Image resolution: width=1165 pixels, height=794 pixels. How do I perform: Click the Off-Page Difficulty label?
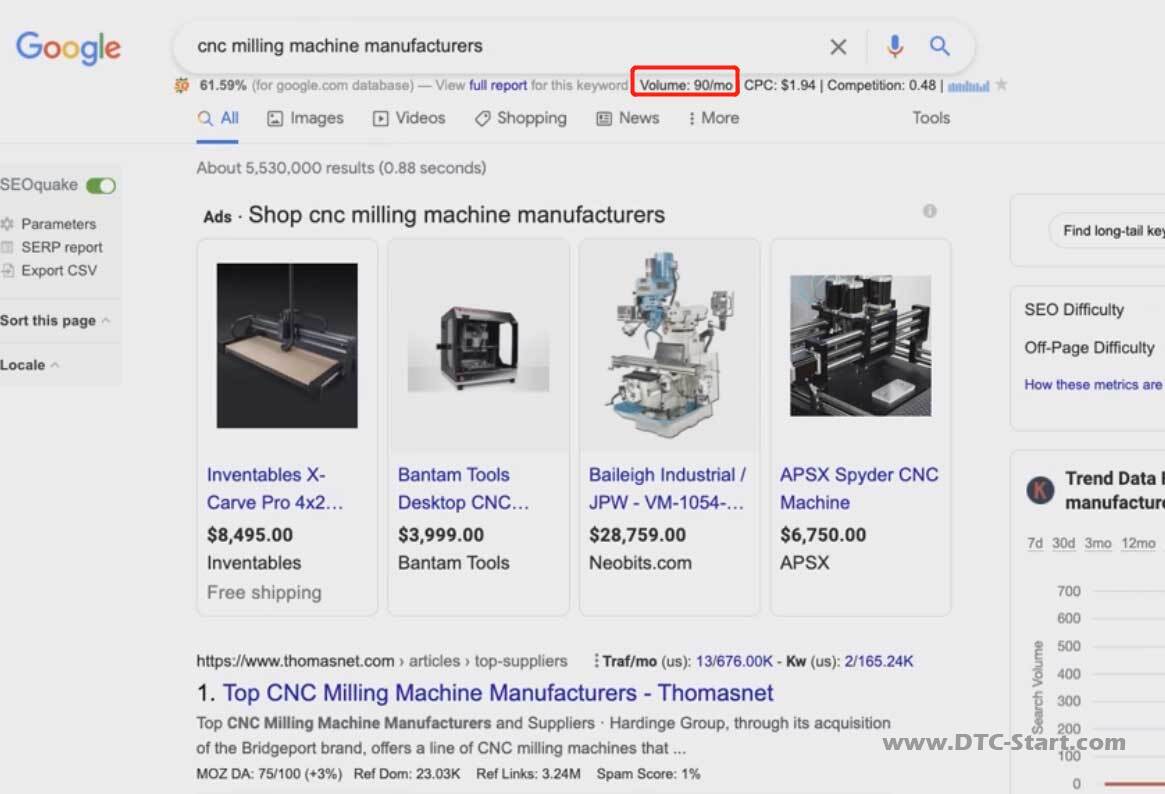pyautogui.click(x=1089, y=348)
